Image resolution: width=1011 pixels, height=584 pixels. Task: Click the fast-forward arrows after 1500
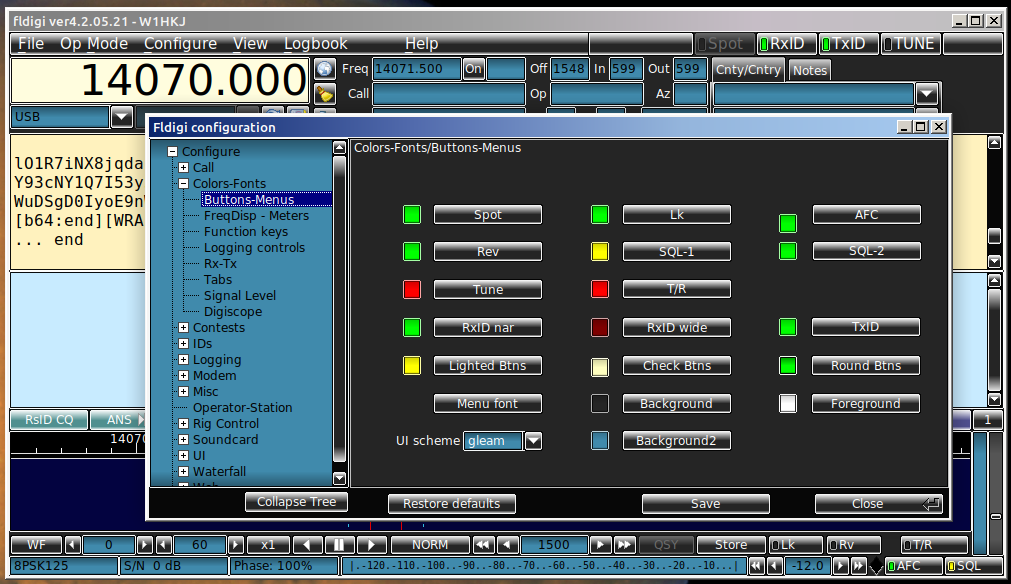[624, 545]
